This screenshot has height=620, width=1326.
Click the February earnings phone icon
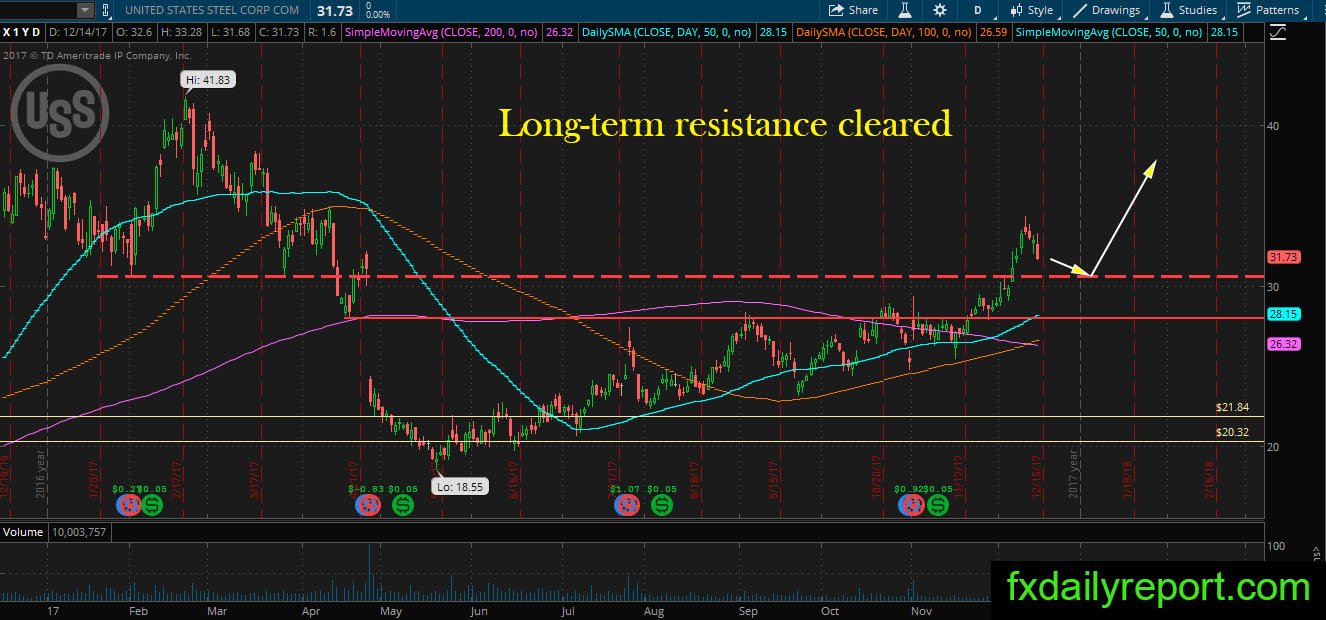[127, 504]
